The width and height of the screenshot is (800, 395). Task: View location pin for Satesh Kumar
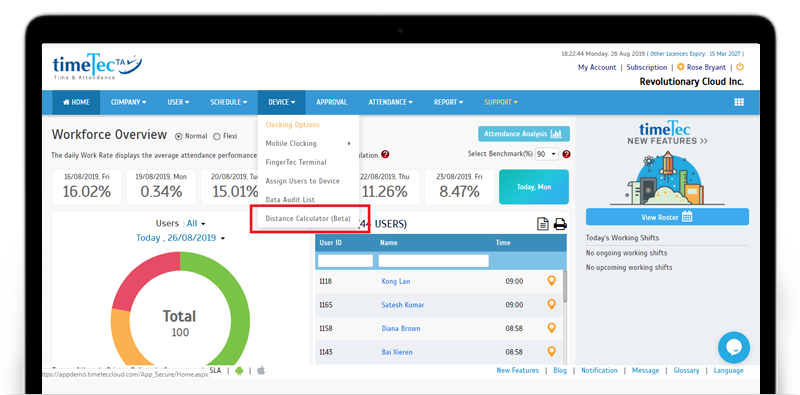(551, 304)
